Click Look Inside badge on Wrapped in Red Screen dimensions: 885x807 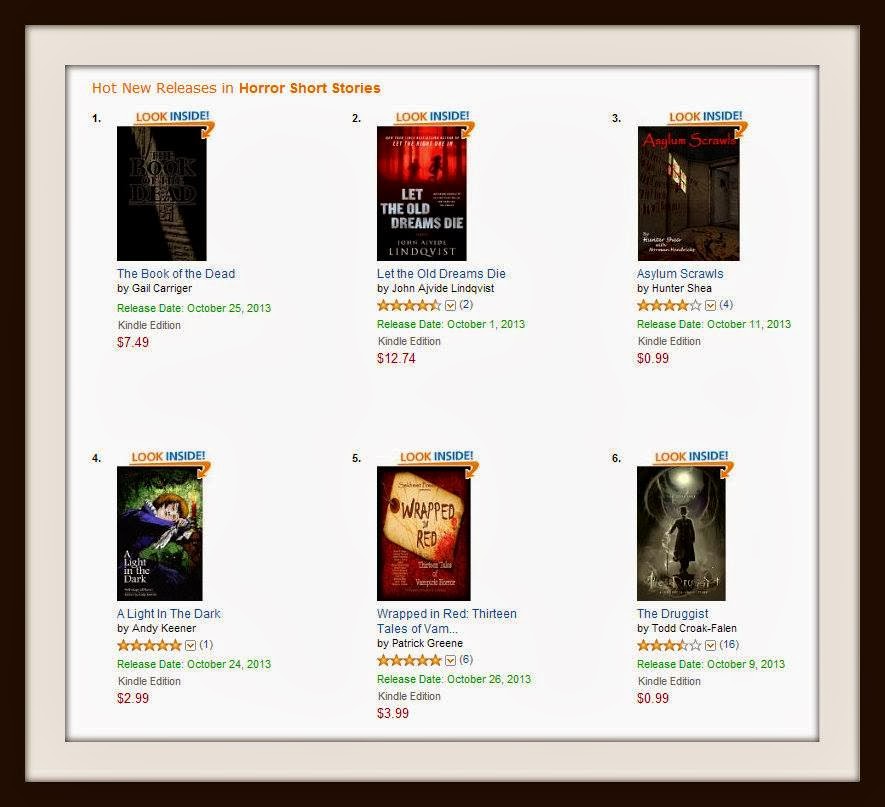(438, 460)
